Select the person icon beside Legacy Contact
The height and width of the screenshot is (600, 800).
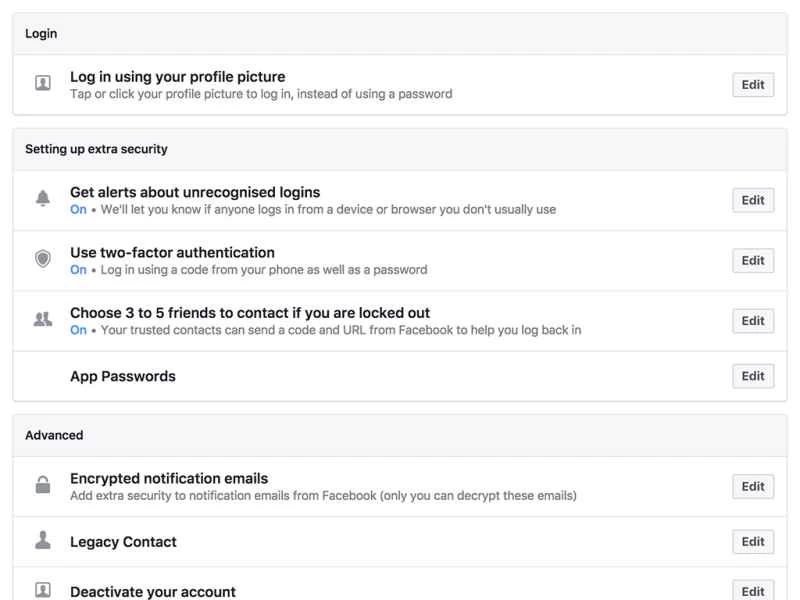[42, 541]
